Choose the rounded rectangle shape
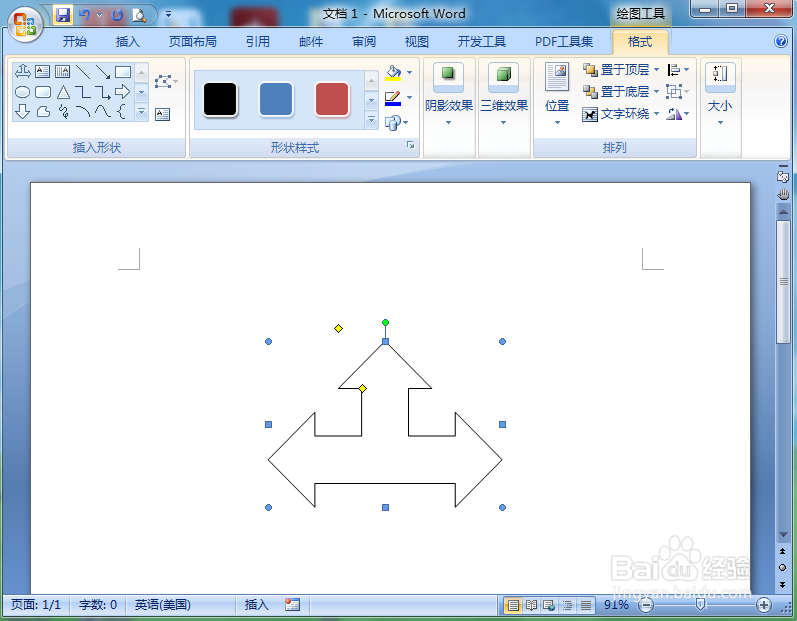797x621 pixels. click(x=43, y=92)
